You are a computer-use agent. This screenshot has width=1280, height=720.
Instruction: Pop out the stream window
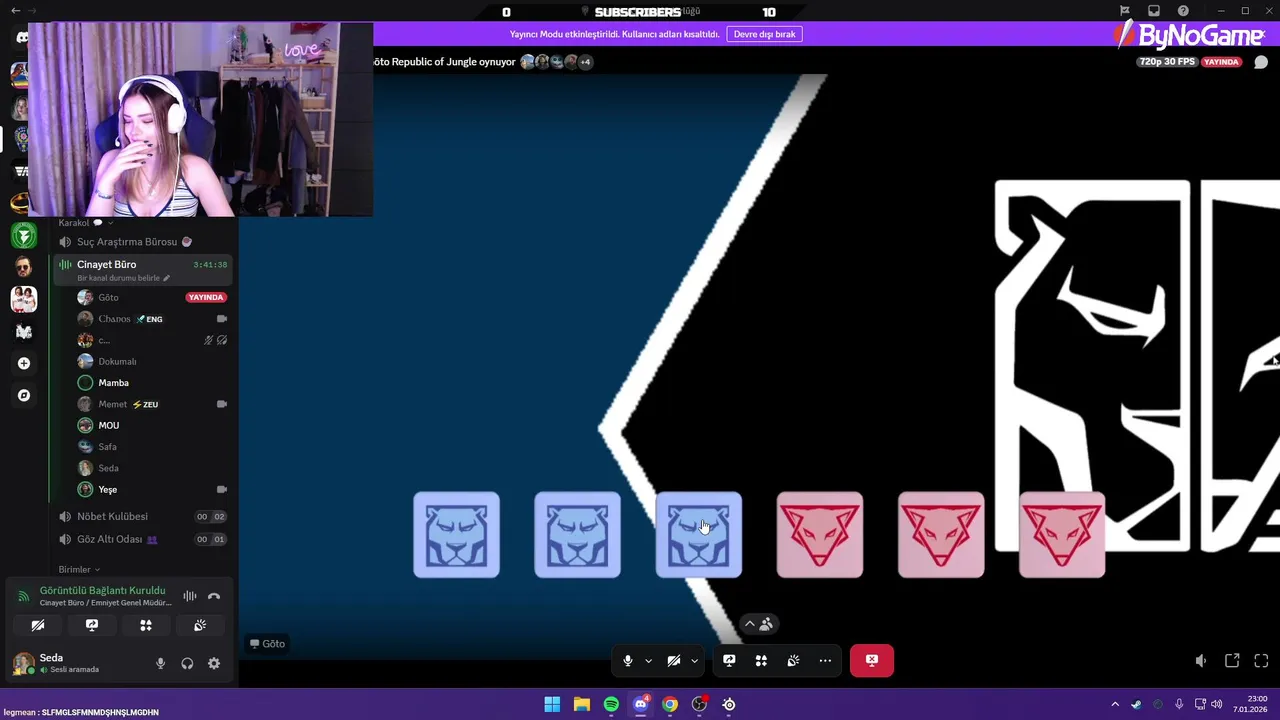(1232, 660)
